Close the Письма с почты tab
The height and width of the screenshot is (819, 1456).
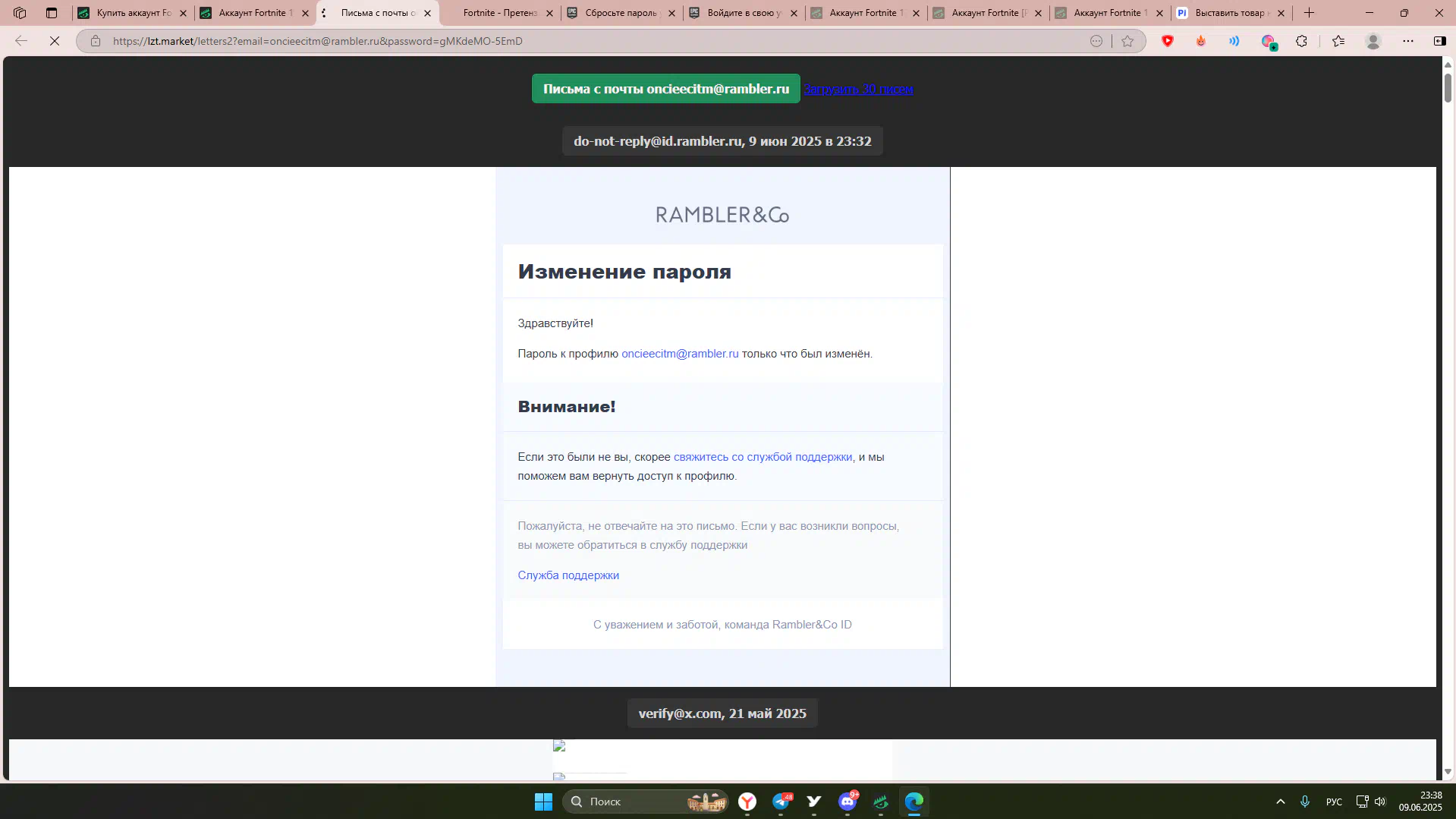(427, 13)
